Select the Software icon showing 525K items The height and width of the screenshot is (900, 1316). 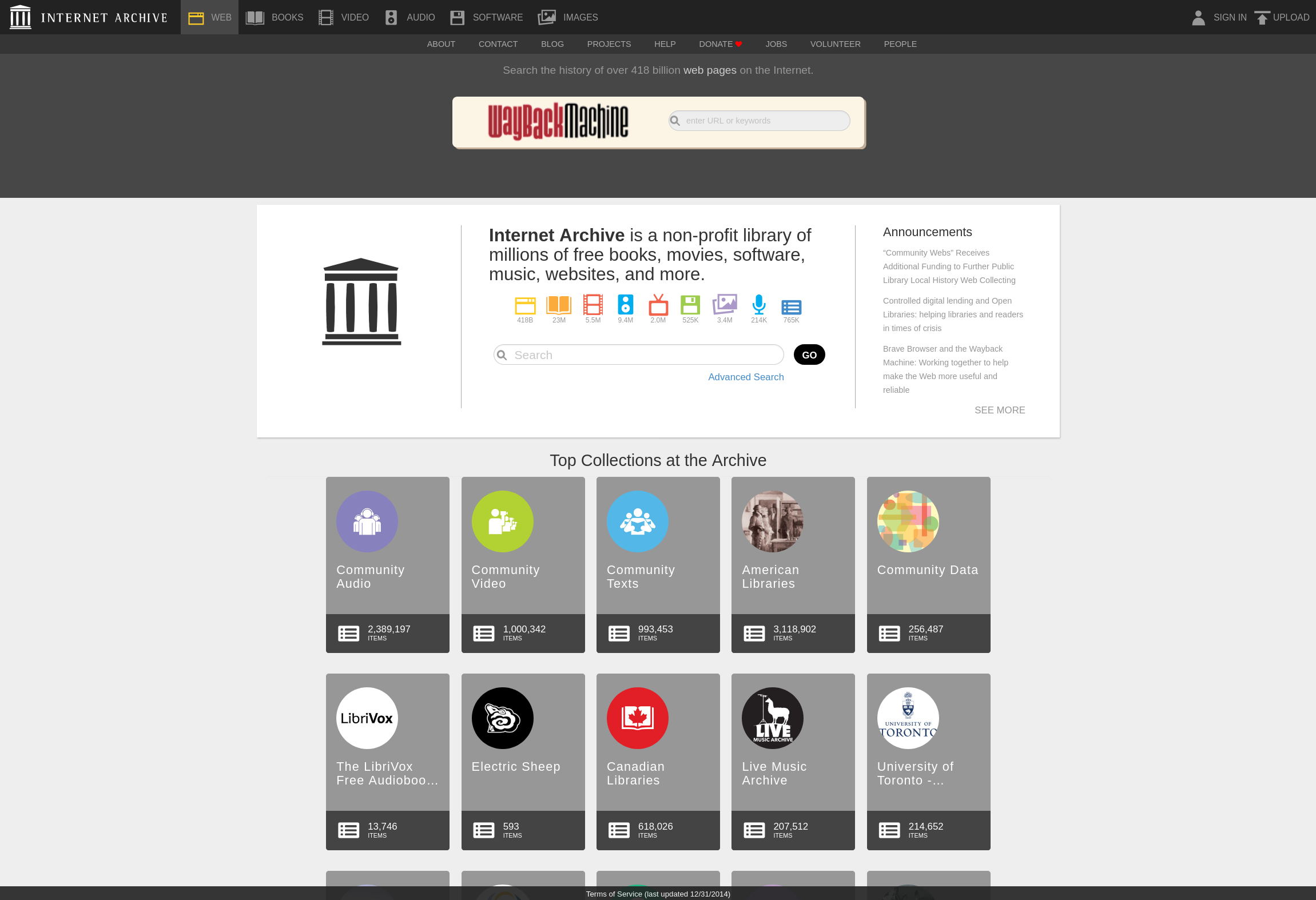pyautogui.click(x=690, y=306)
